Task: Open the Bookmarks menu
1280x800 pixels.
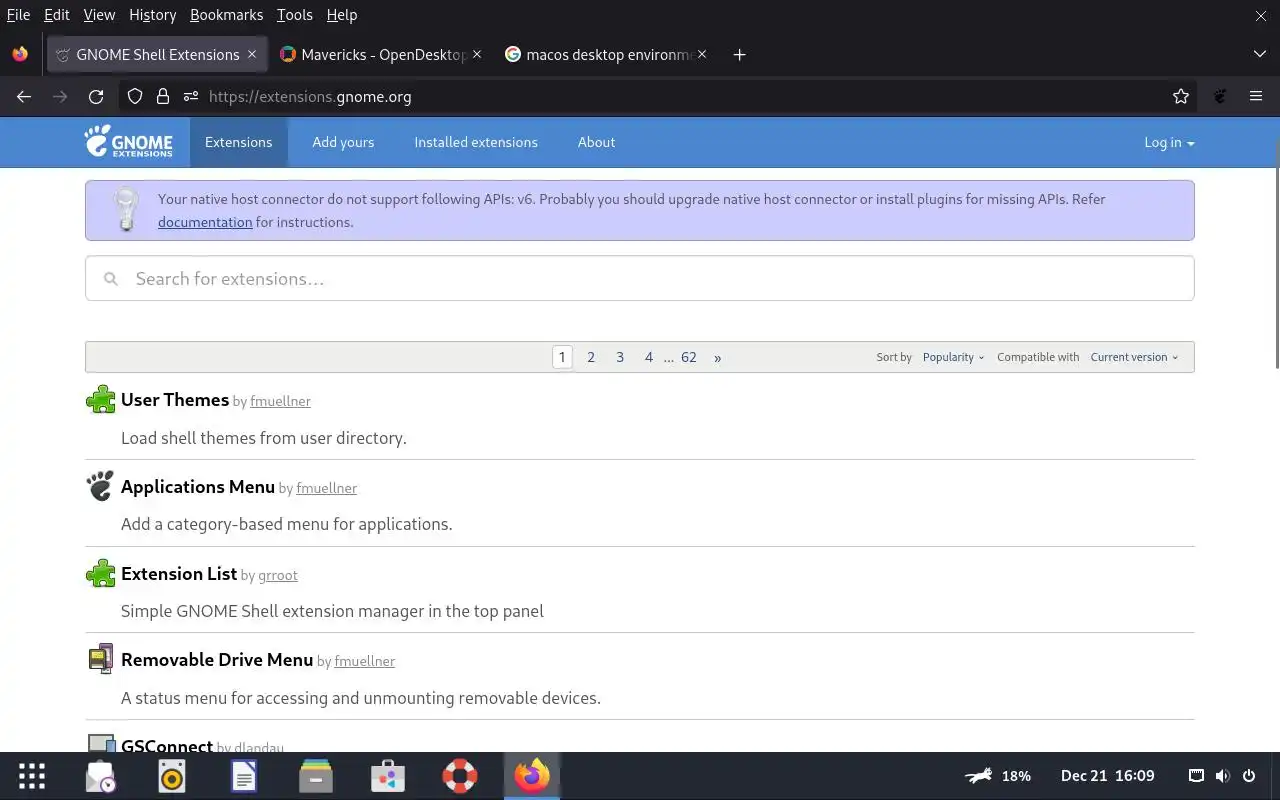Action: (x=226, y=15)
